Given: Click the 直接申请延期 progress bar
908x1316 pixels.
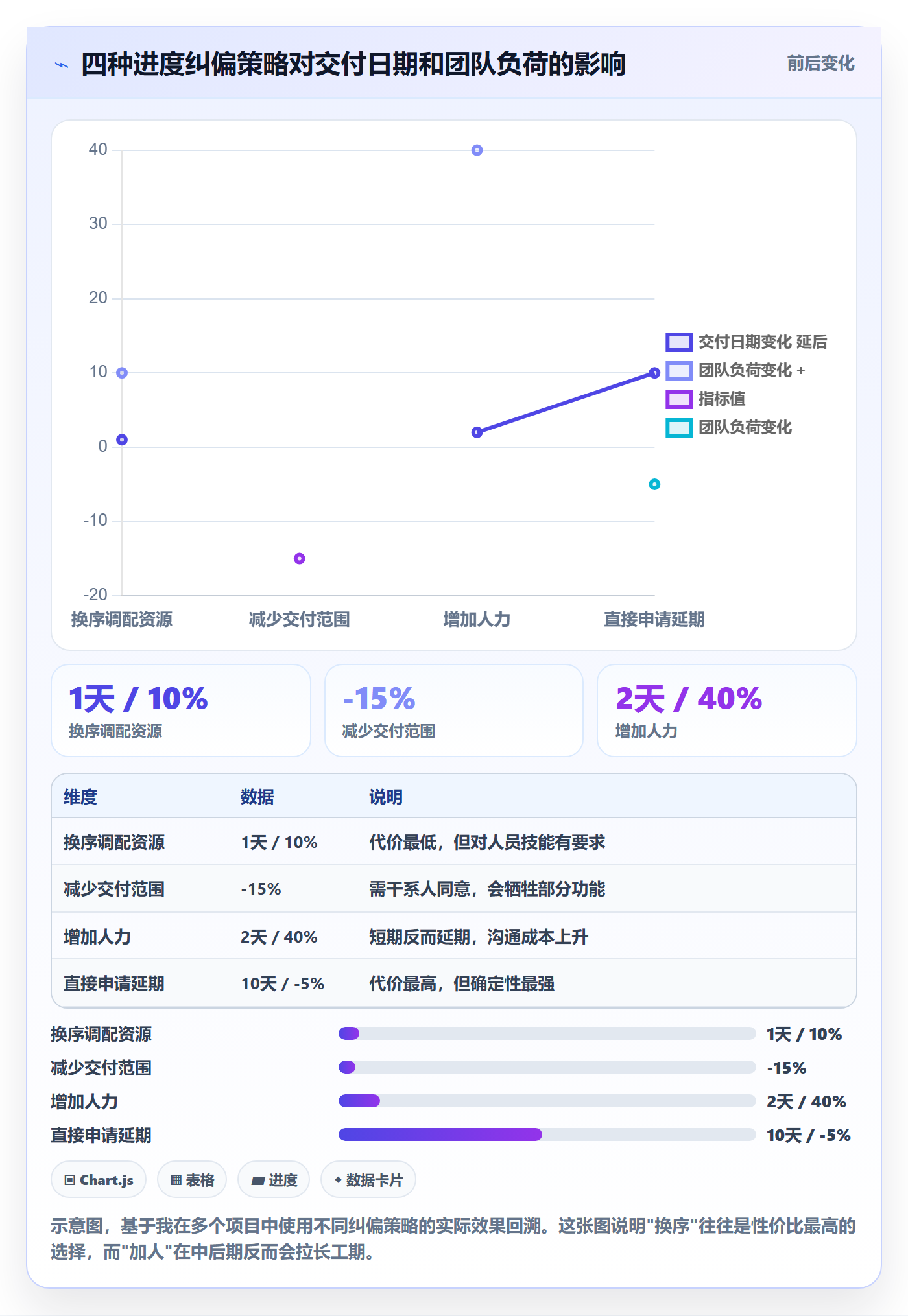Looking at the screenshot, I should coord(547,1134).
